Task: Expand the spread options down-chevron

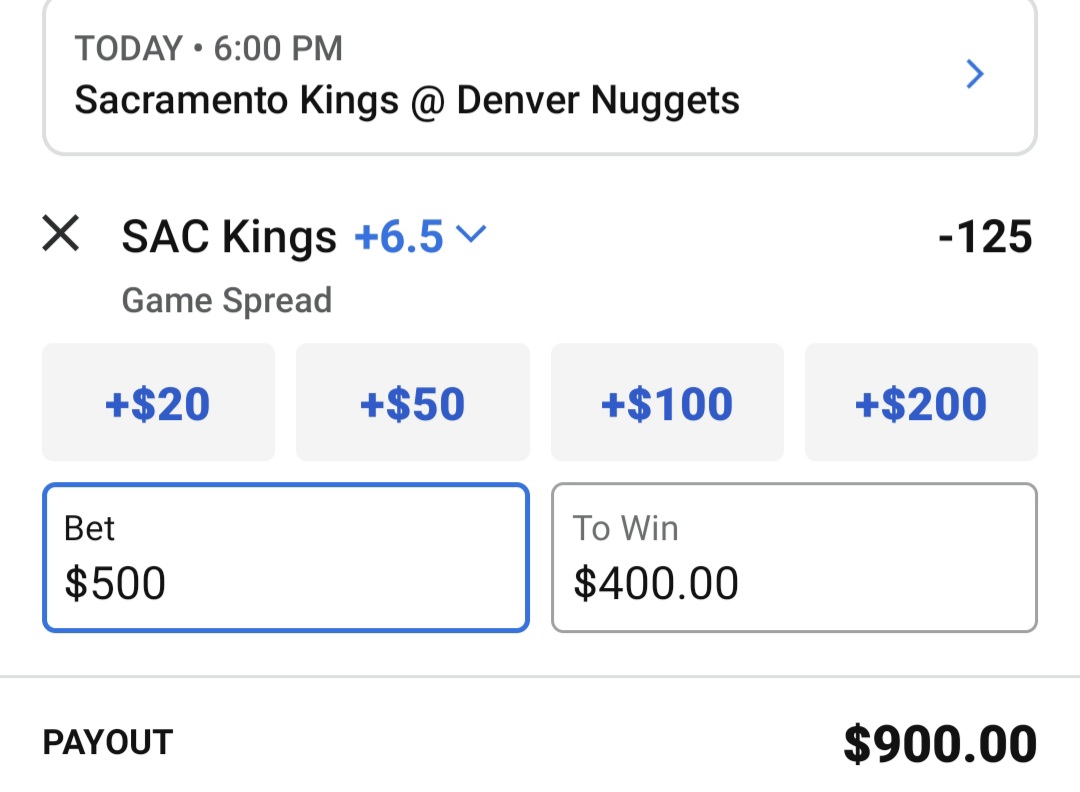Action: (471, 235)
